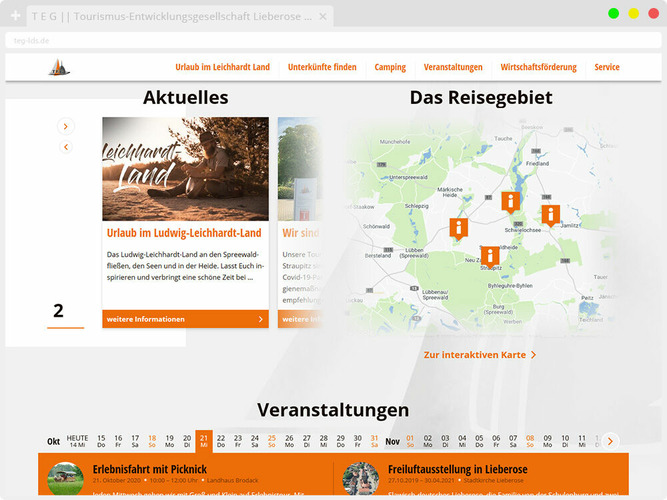Go to previous news slide arrow
This screenshot has height=500, width=667.
tap(66, 147)
